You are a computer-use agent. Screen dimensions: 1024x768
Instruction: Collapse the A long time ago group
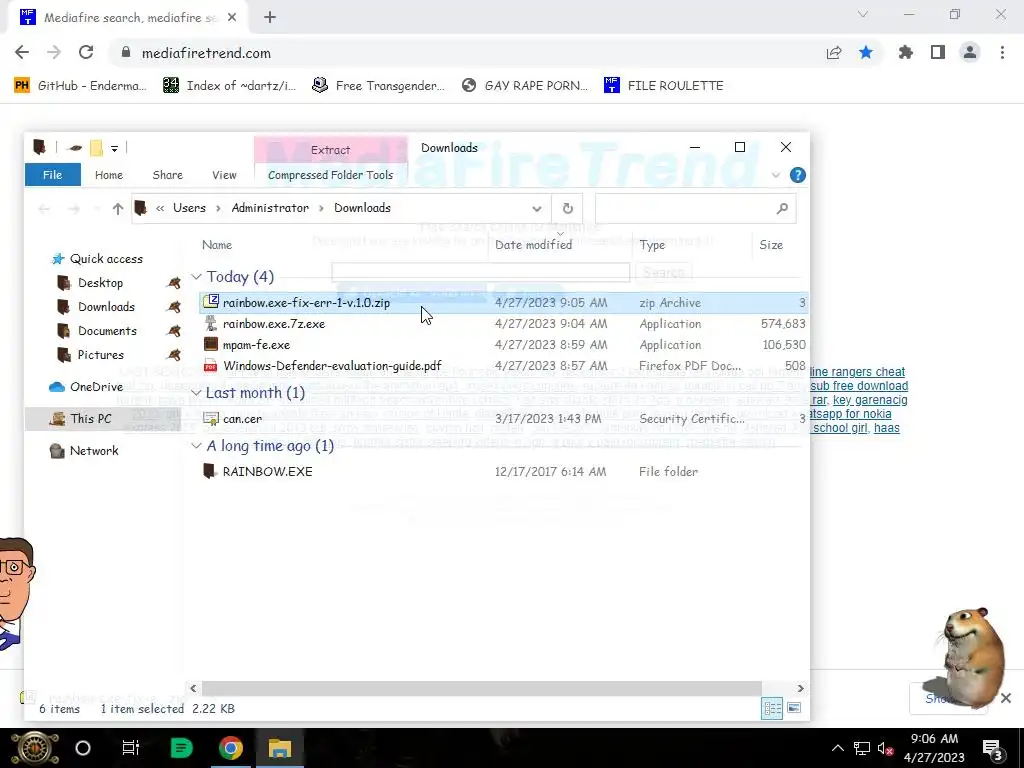[196, 446]
